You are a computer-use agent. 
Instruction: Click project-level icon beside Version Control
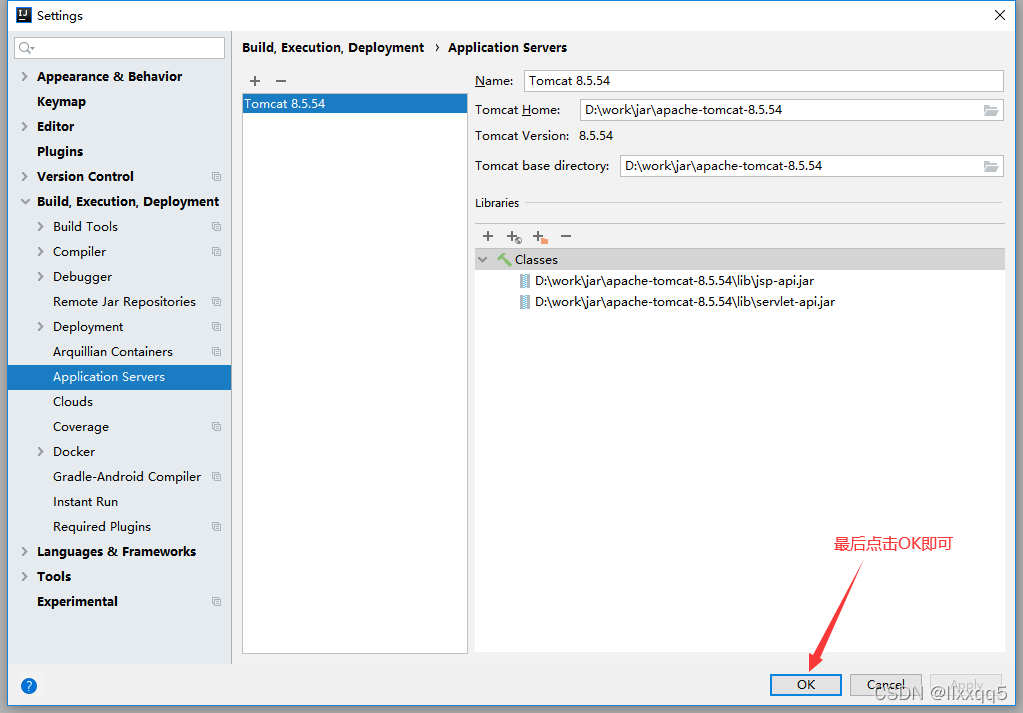(217, 177)
